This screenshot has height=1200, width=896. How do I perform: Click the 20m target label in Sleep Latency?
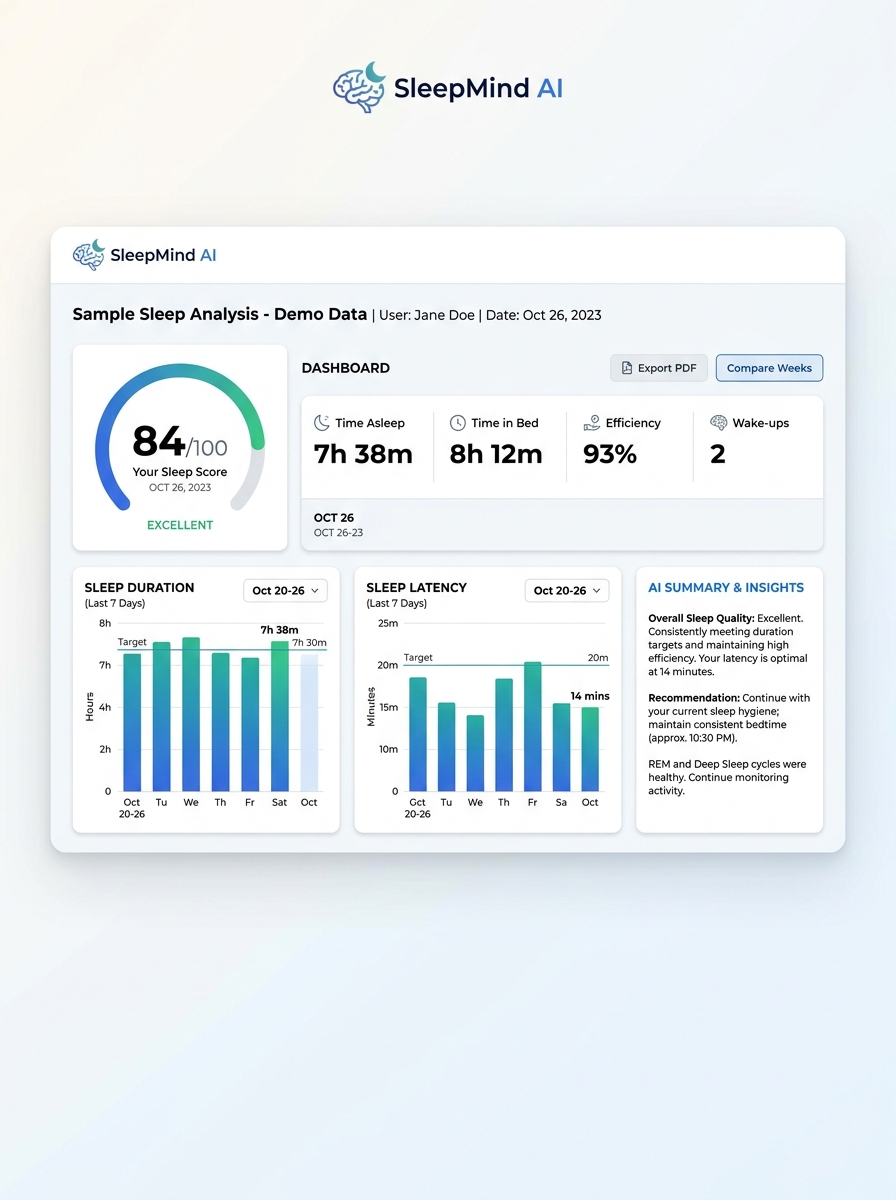coord(598,658)
